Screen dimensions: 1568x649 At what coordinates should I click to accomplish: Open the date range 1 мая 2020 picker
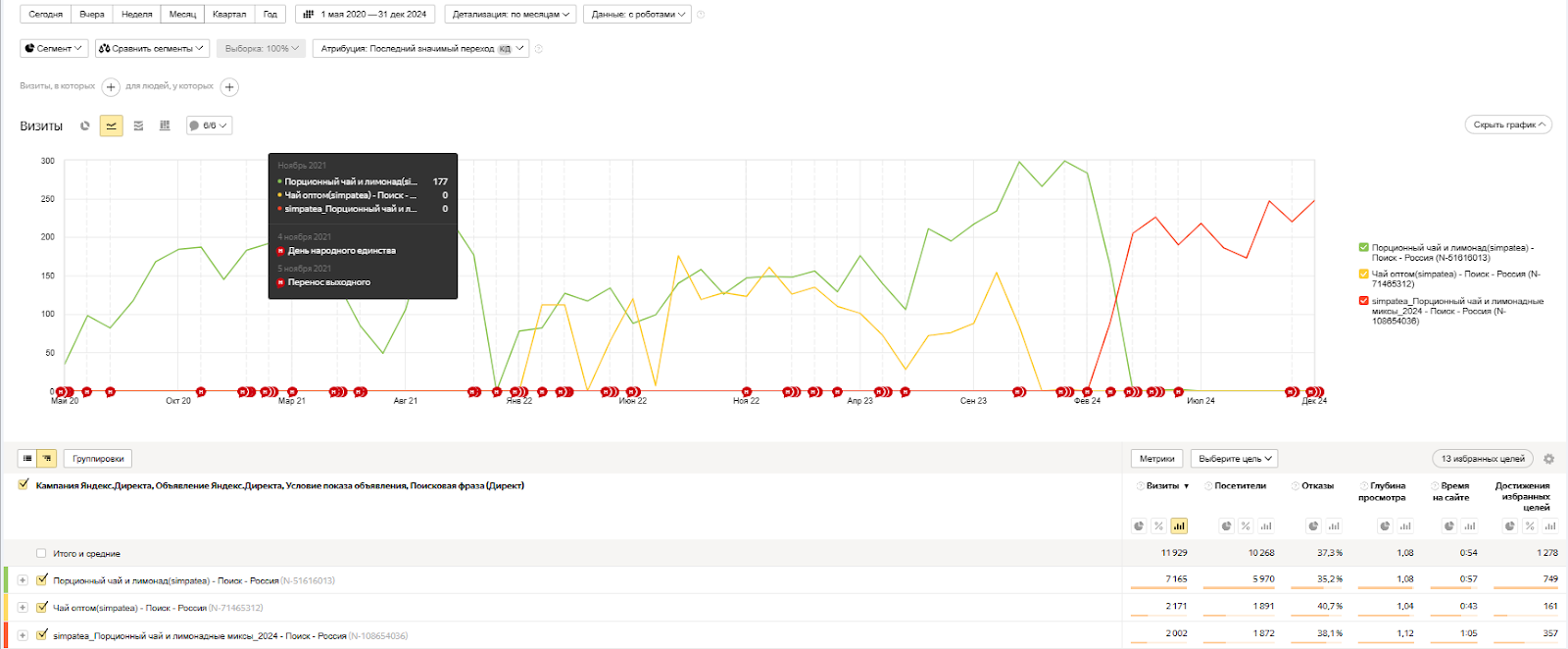click(366, 15)
